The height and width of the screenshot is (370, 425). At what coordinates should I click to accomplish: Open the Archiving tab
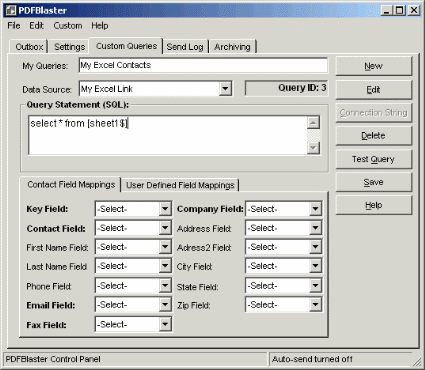[x=232, y=47]
